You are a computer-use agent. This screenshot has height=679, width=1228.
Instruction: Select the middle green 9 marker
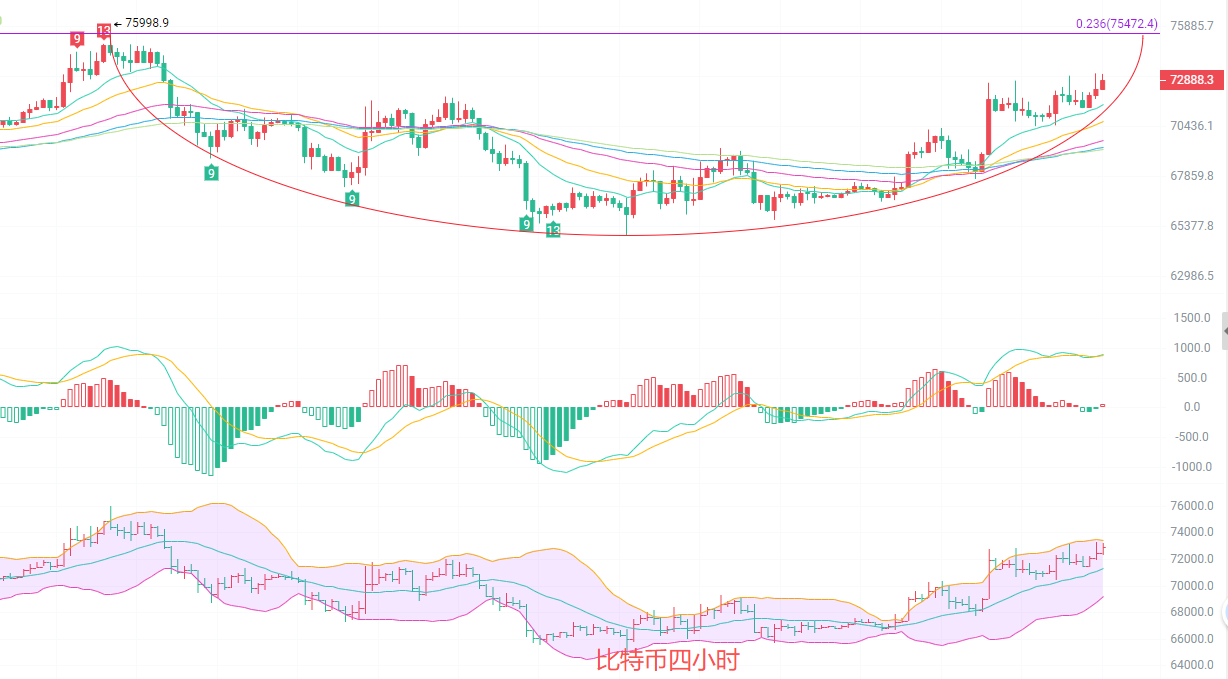pyautogui.click(x=351, y=200)
